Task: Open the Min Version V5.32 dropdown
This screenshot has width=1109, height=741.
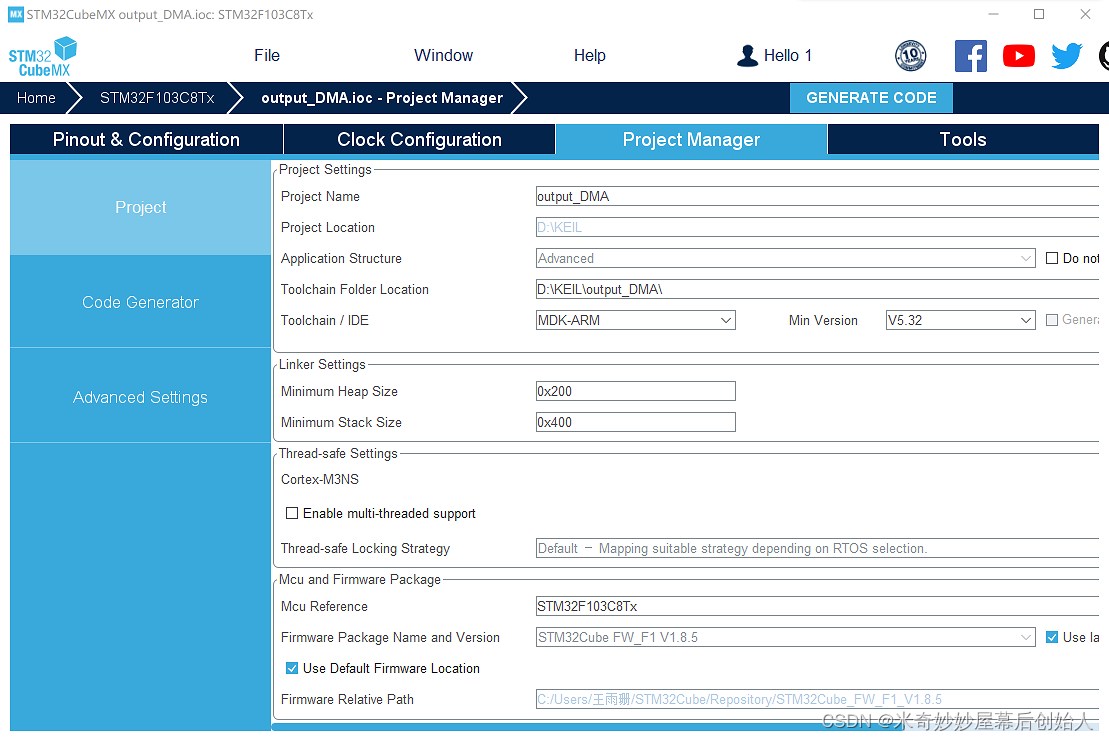Action: coord(960,320)
